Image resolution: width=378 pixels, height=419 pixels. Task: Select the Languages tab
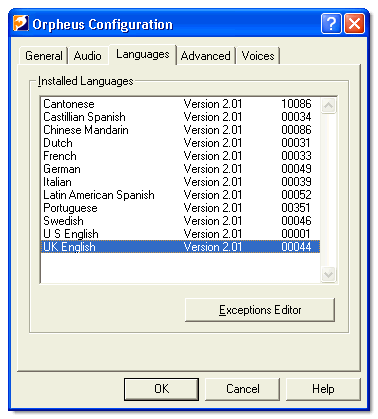143,54
